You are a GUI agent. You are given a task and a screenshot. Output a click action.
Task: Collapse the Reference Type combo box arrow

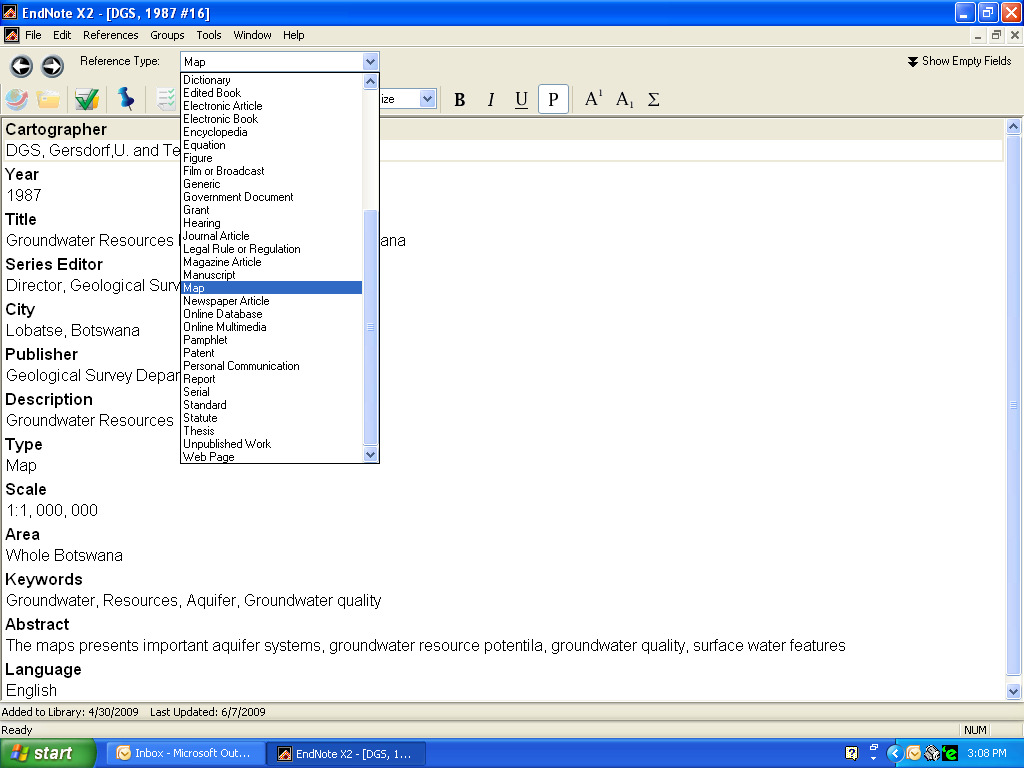pyautogui.click(x=371, y=61)
